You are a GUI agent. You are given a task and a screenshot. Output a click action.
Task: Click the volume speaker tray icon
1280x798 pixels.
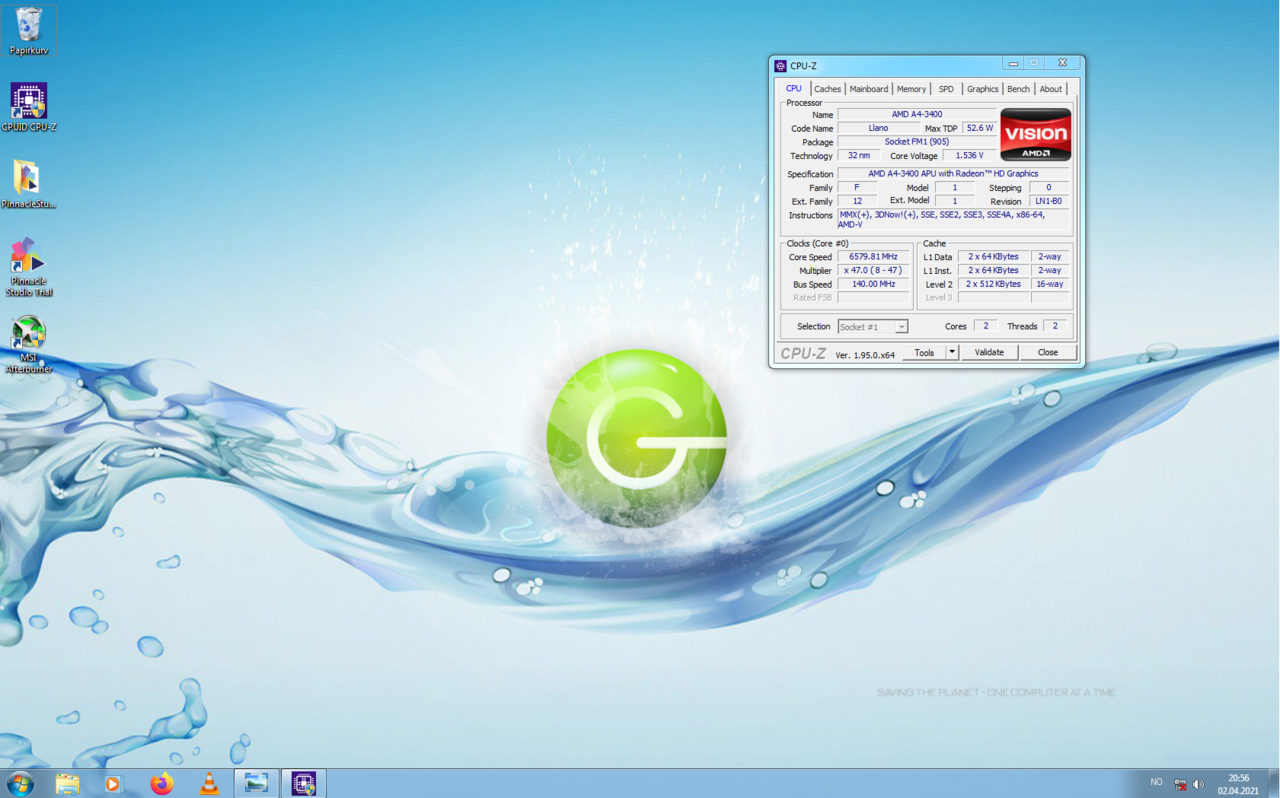(1198, 784)
